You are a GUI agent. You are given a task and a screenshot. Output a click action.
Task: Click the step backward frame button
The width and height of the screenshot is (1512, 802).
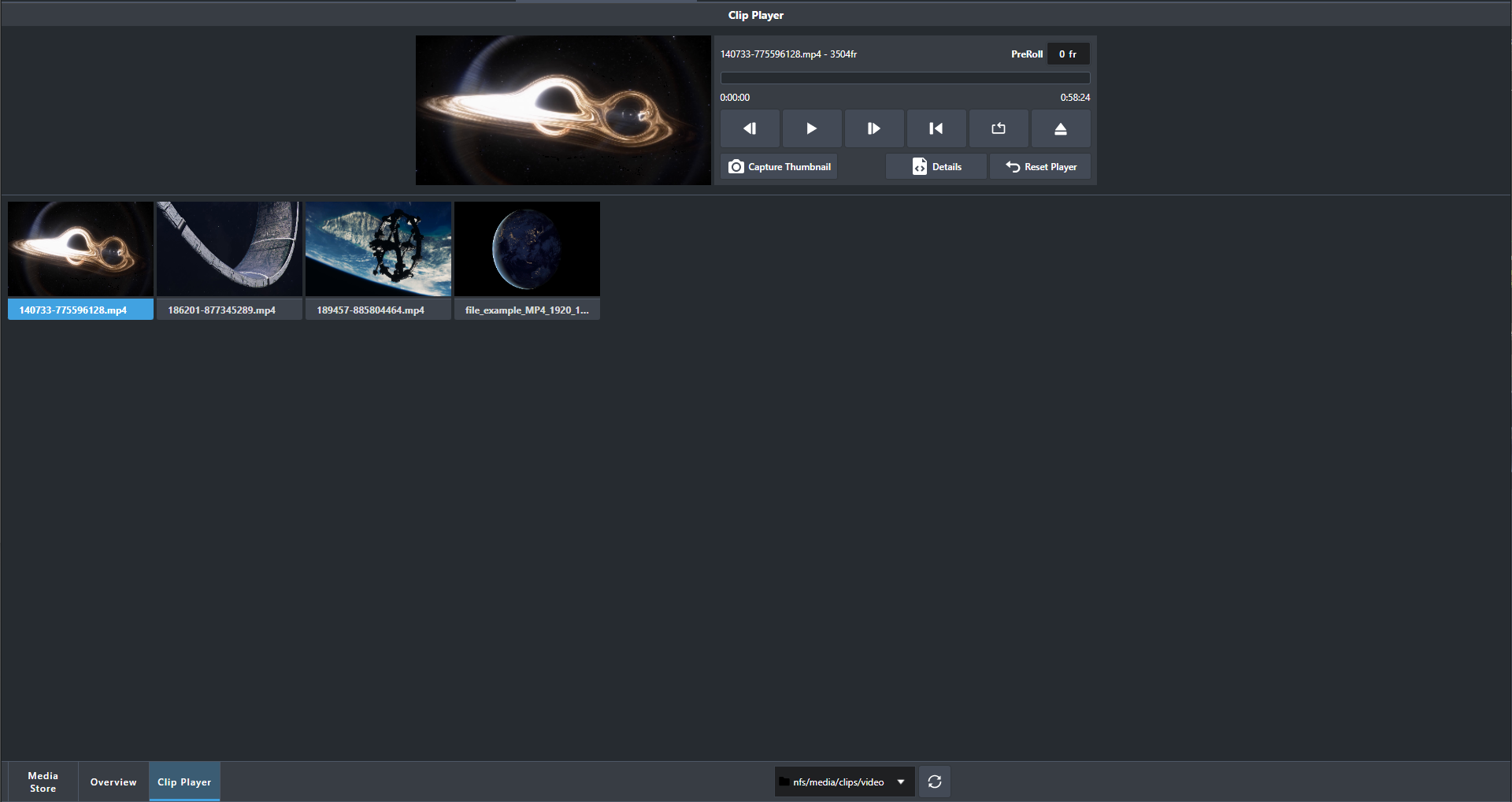click(750, 128)
